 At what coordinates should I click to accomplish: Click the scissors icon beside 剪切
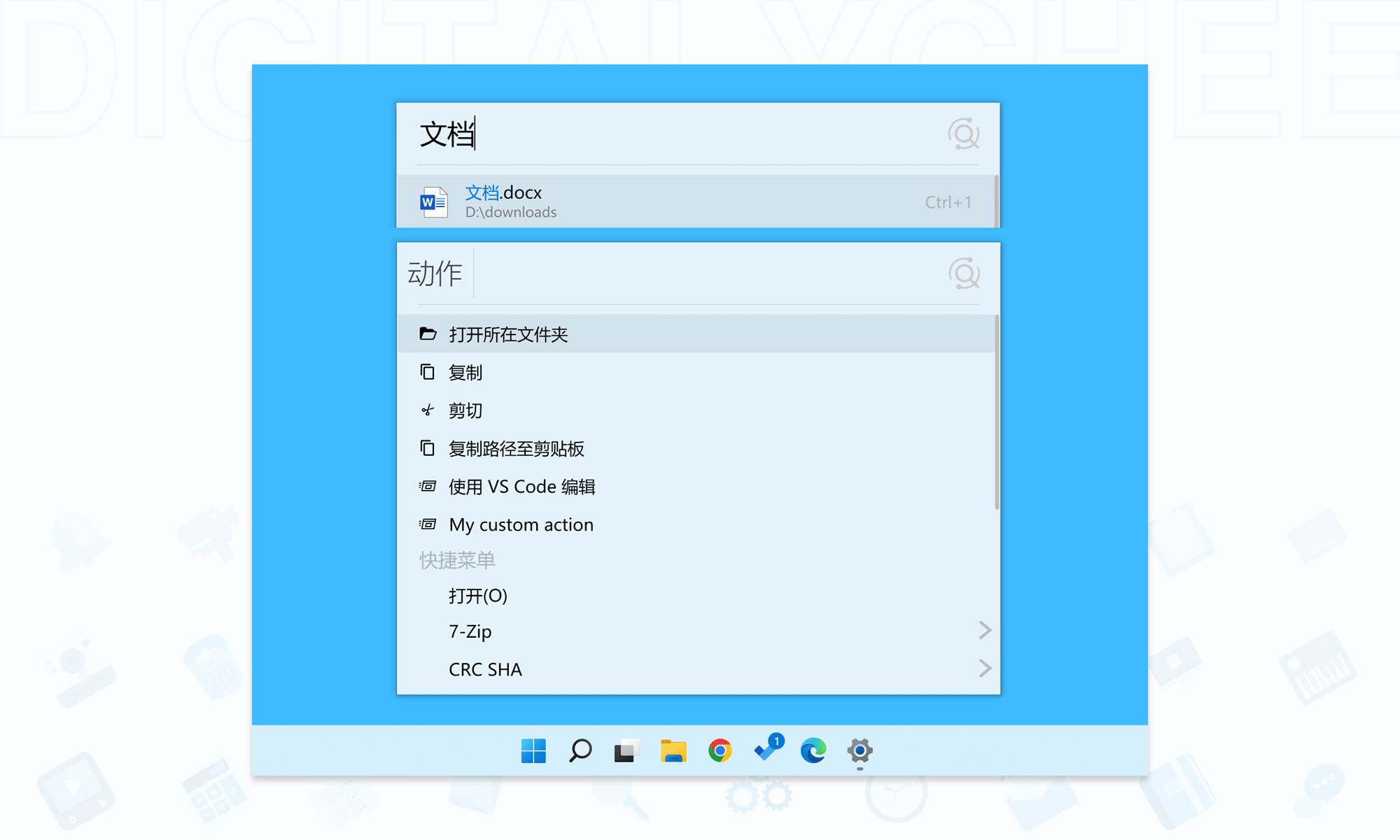pos(428,410)
